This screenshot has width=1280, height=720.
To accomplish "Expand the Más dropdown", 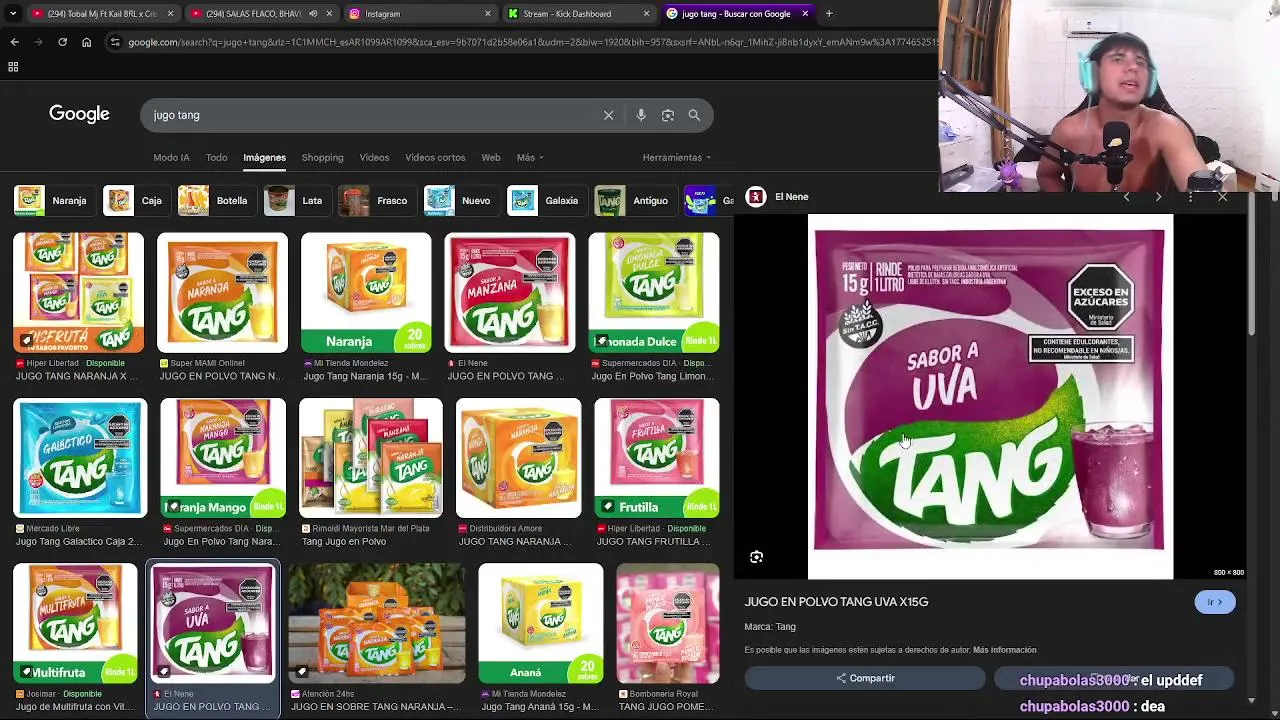I will (x=530, y=157).
